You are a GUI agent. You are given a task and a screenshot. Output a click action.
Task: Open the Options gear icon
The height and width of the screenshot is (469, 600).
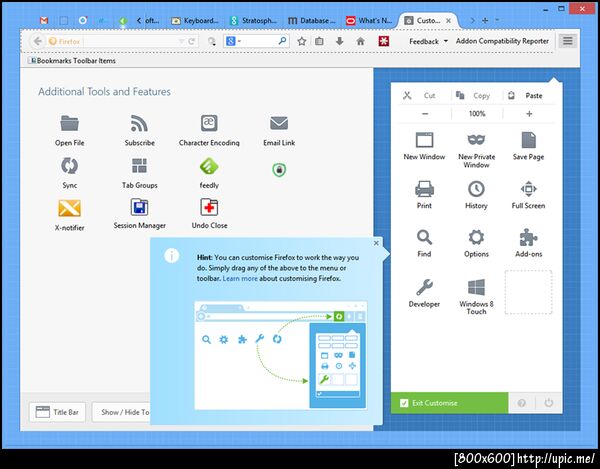tap(476, 237)
